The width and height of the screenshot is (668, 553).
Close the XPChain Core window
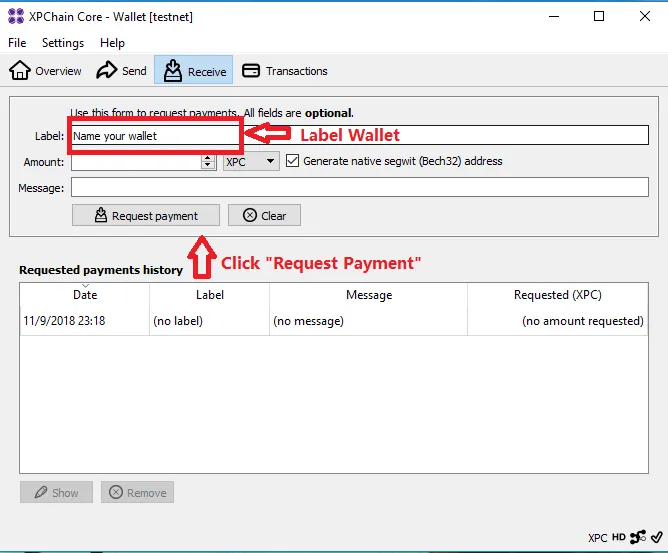(645, 17)
